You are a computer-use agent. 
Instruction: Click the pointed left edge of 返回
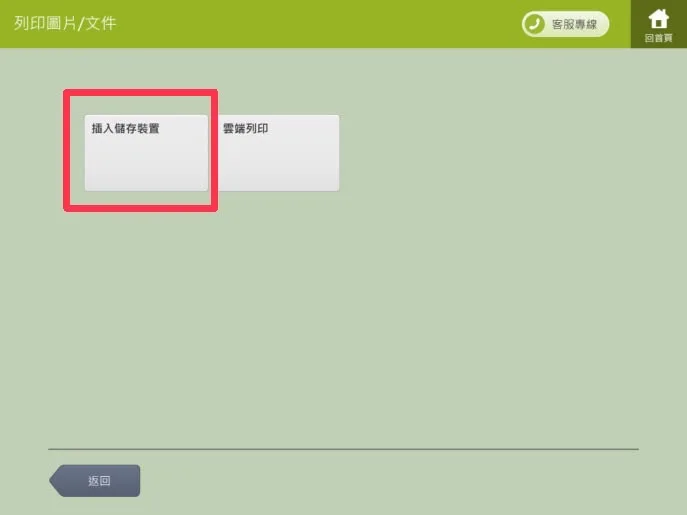[55, 480]
